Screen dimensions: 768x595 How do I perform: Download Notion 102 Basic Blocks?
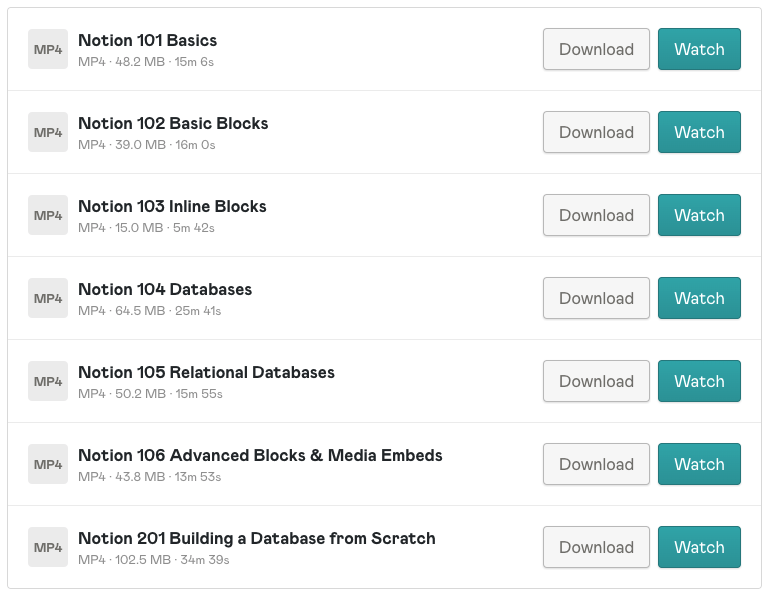tap(596, 132)
